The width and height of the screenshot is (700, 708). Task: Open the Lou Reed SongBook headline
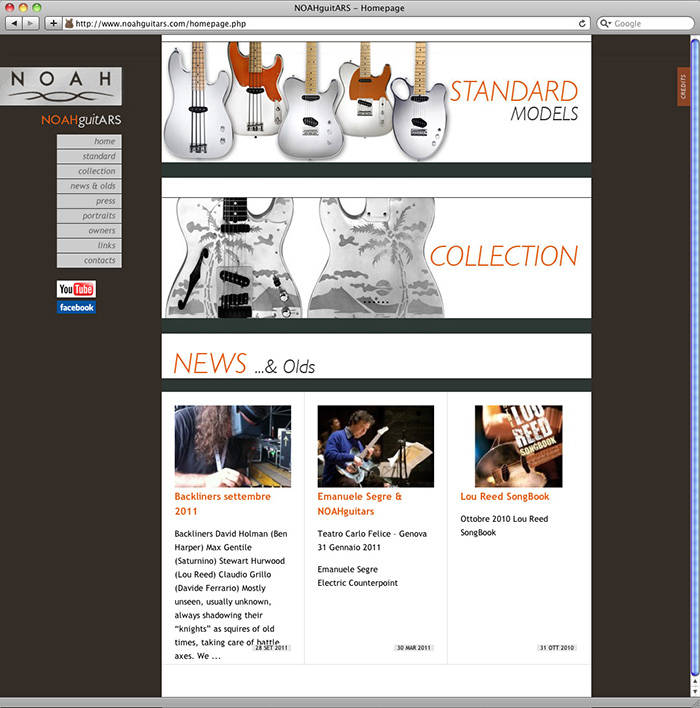pyautogui.click(x=504, y=497)
